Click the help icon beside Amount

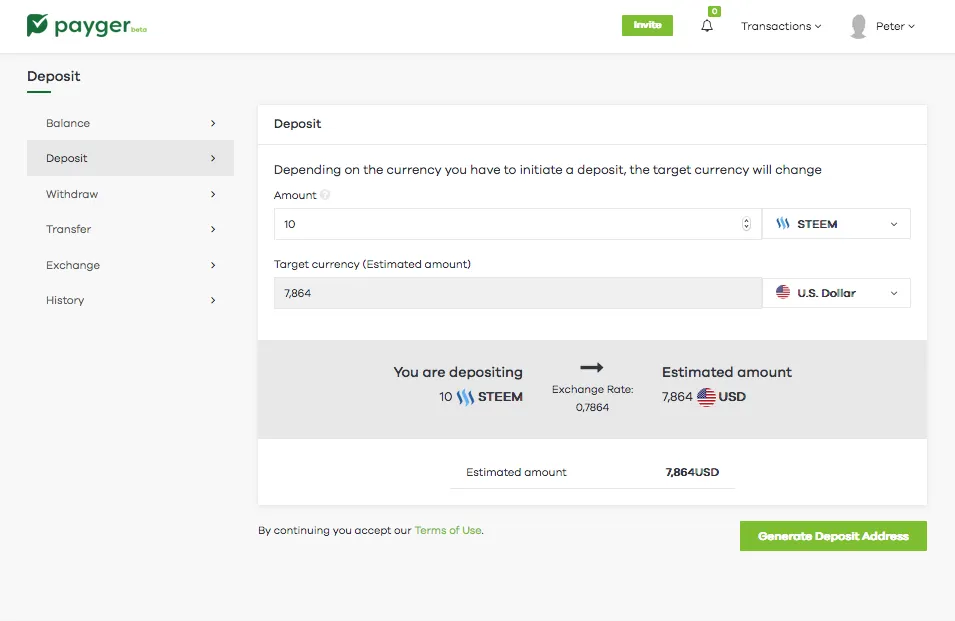pos(325,195)
